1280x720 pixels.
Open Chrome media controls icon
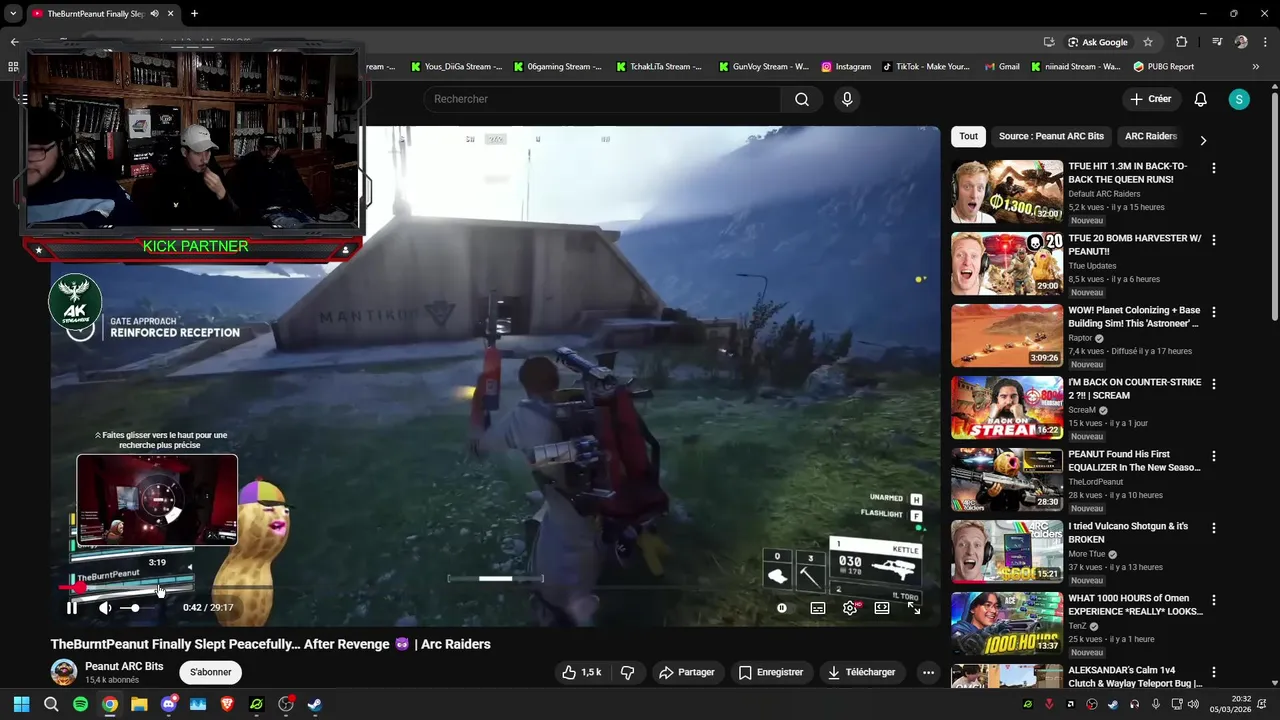point(1217,42)
